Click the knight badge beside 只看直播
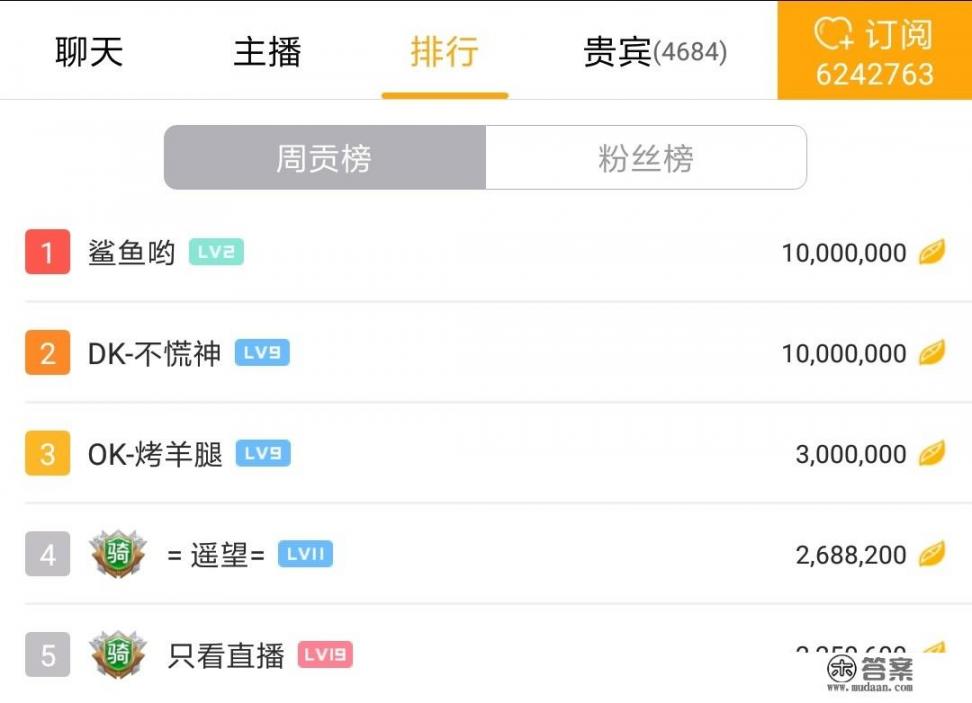 (118, 655)
